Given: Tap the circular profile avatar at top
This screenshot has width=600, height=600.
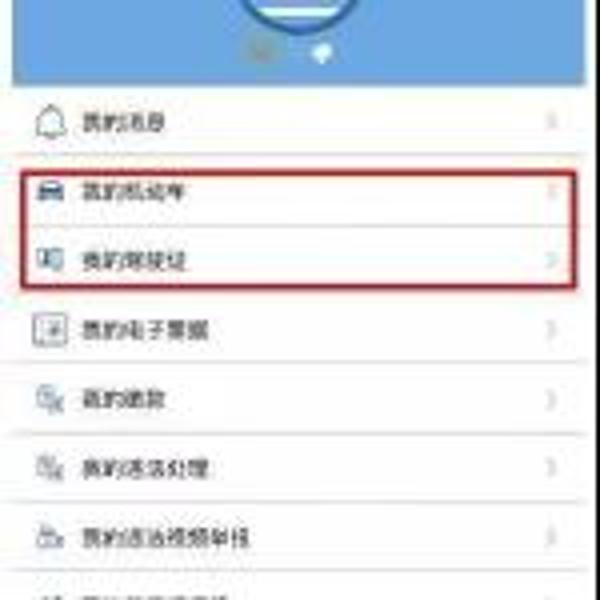Looking at the screenshot, I should pyautogui.click(x=300, y=11).
